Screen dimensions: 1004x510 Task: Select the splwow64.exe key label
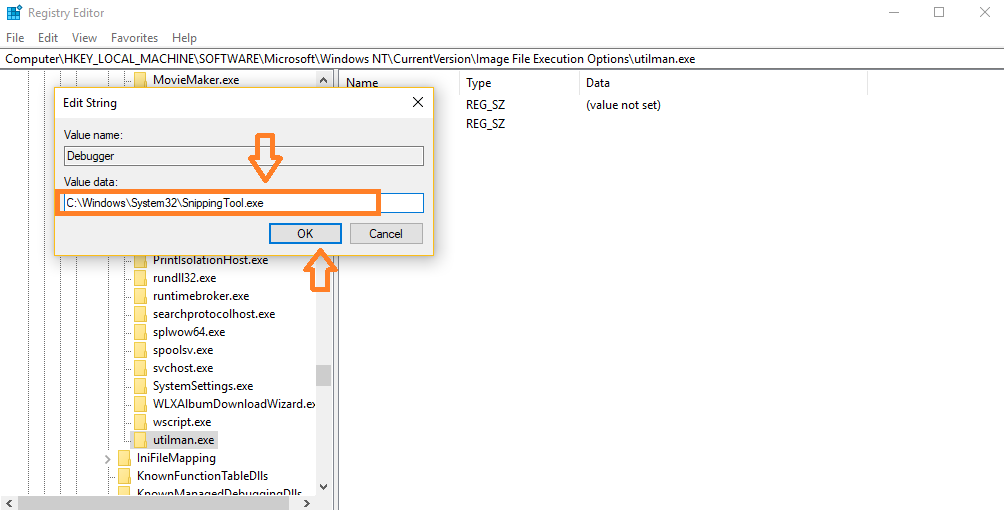point(189,332)
